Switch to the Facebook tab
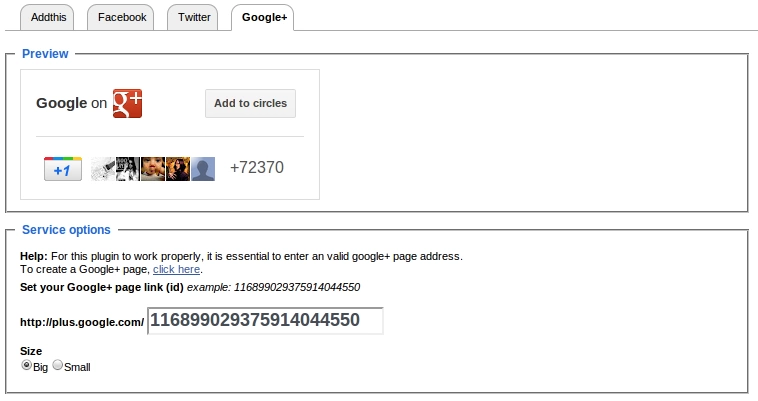 121,17
